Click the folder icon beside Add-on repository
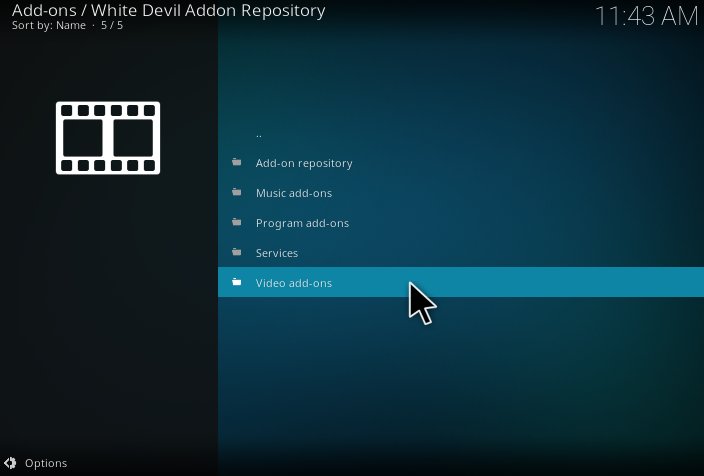 tap(237, 162)
